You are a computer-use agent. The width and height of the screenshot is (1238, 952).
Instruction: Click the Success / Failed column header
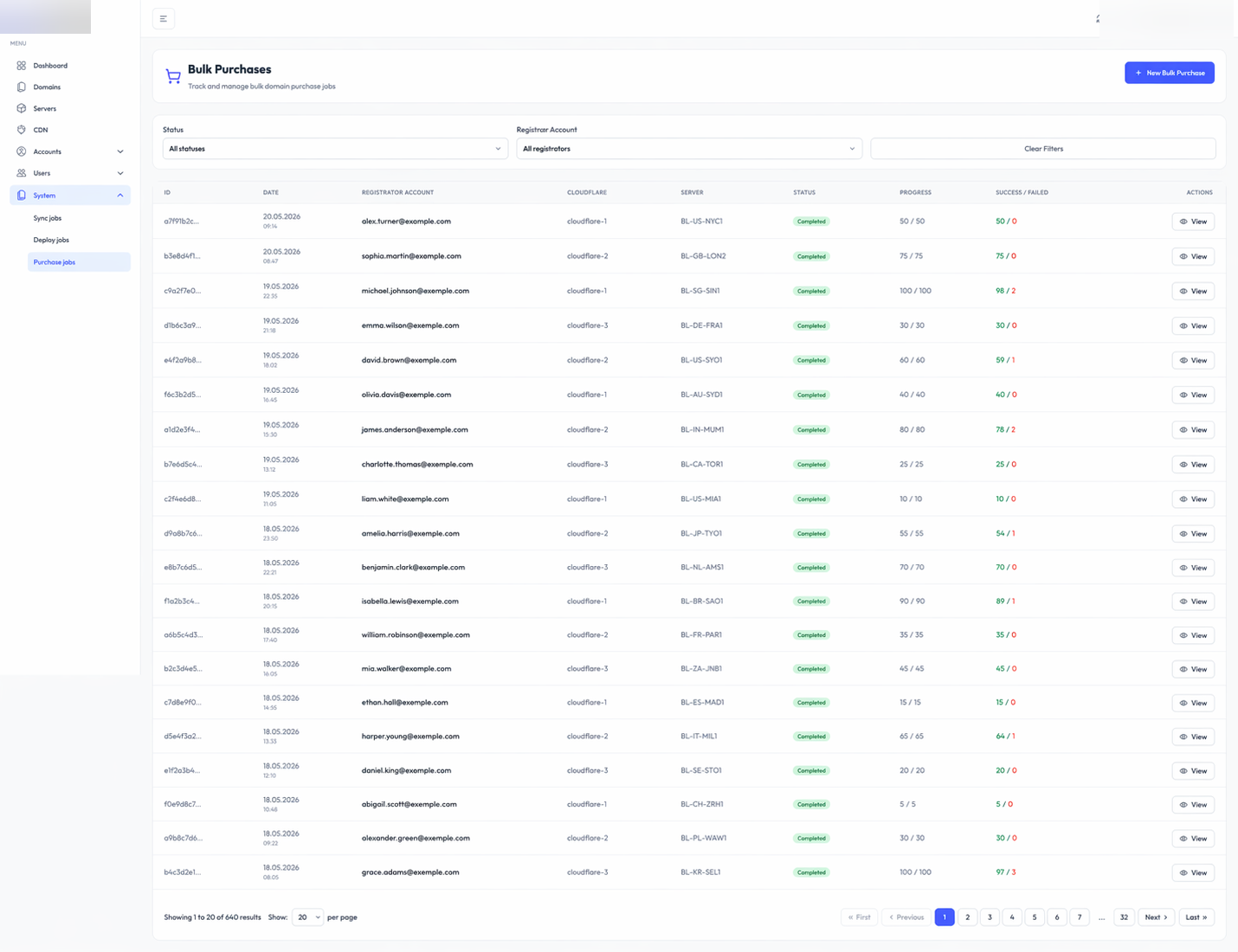[x=1022, y=192]
